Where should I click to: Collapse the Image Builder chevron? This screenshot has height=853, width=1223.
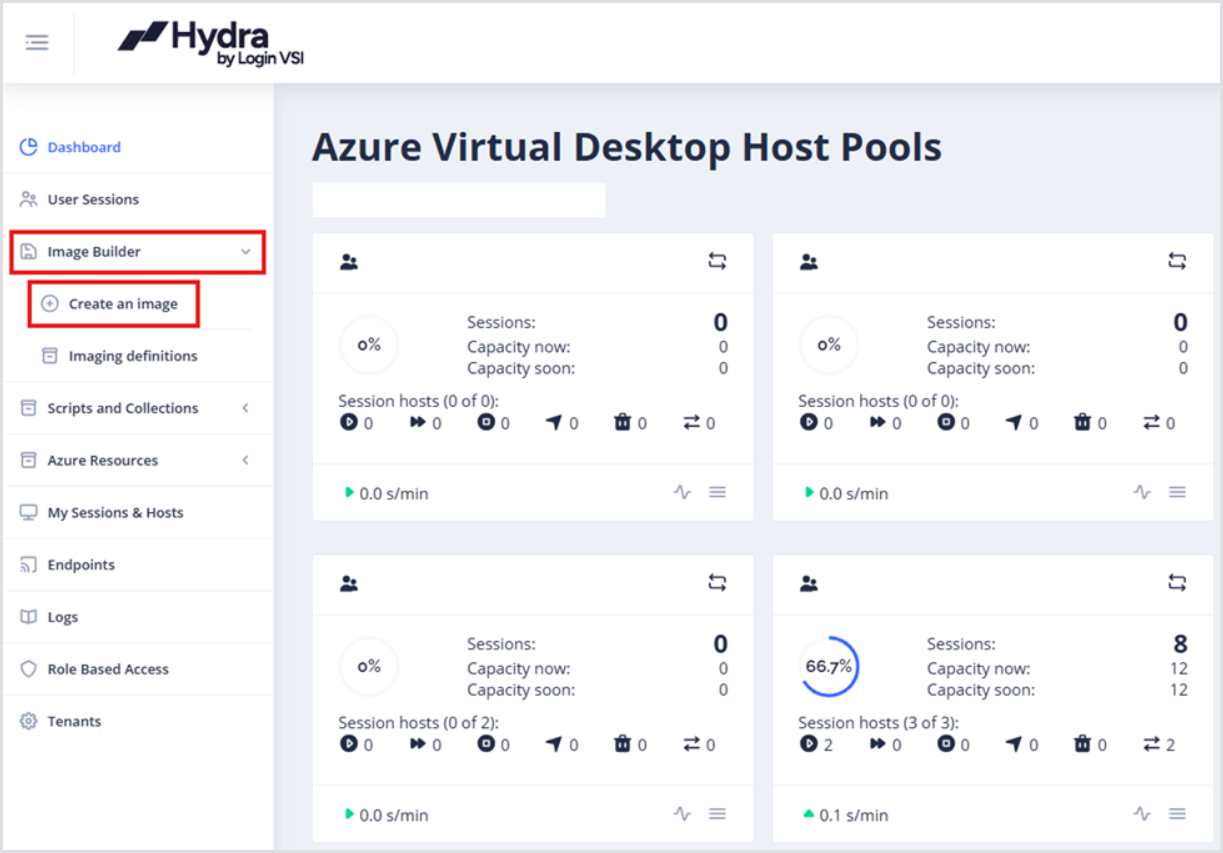click(x=245, y=252)
